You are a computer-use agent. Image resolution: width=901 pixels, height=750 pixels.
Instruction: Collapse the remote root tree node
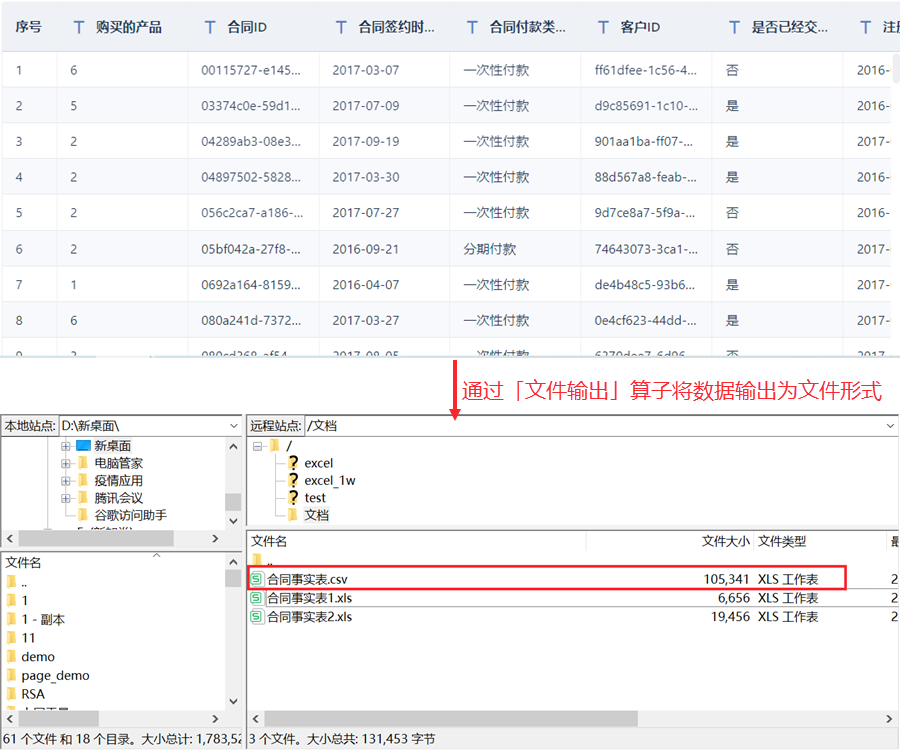[x=257, y=446]
